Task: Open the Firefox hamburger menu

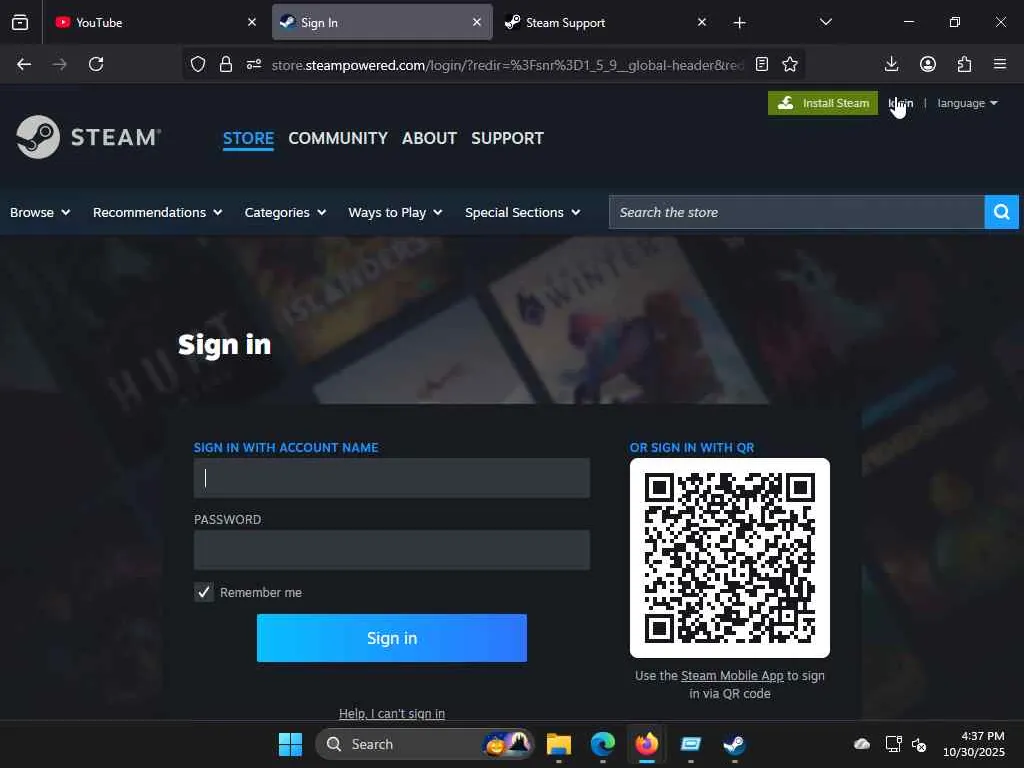Action: [x=1000, y=64]
